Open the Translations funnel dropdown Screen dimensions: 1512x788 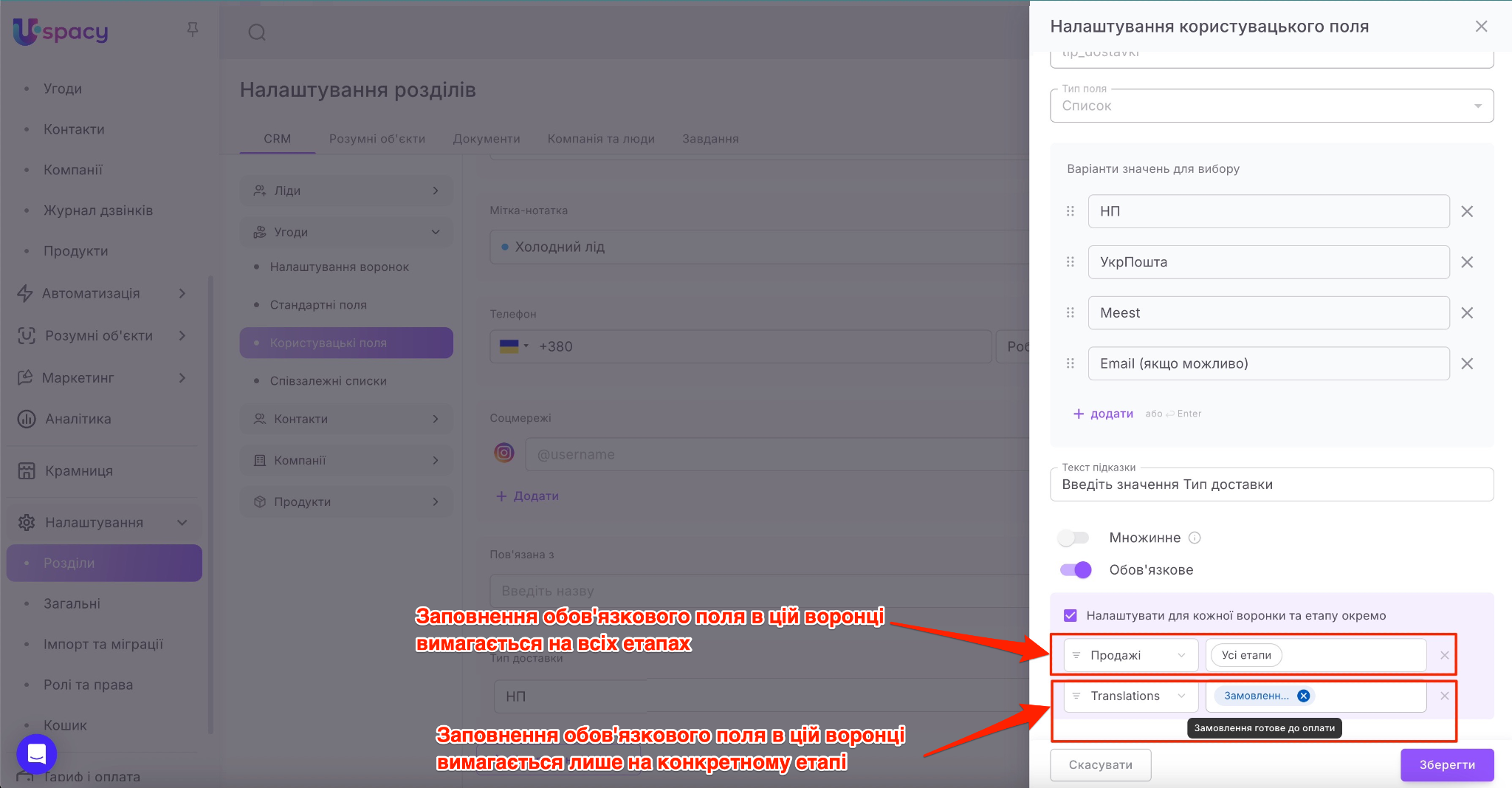[1130, 696]
